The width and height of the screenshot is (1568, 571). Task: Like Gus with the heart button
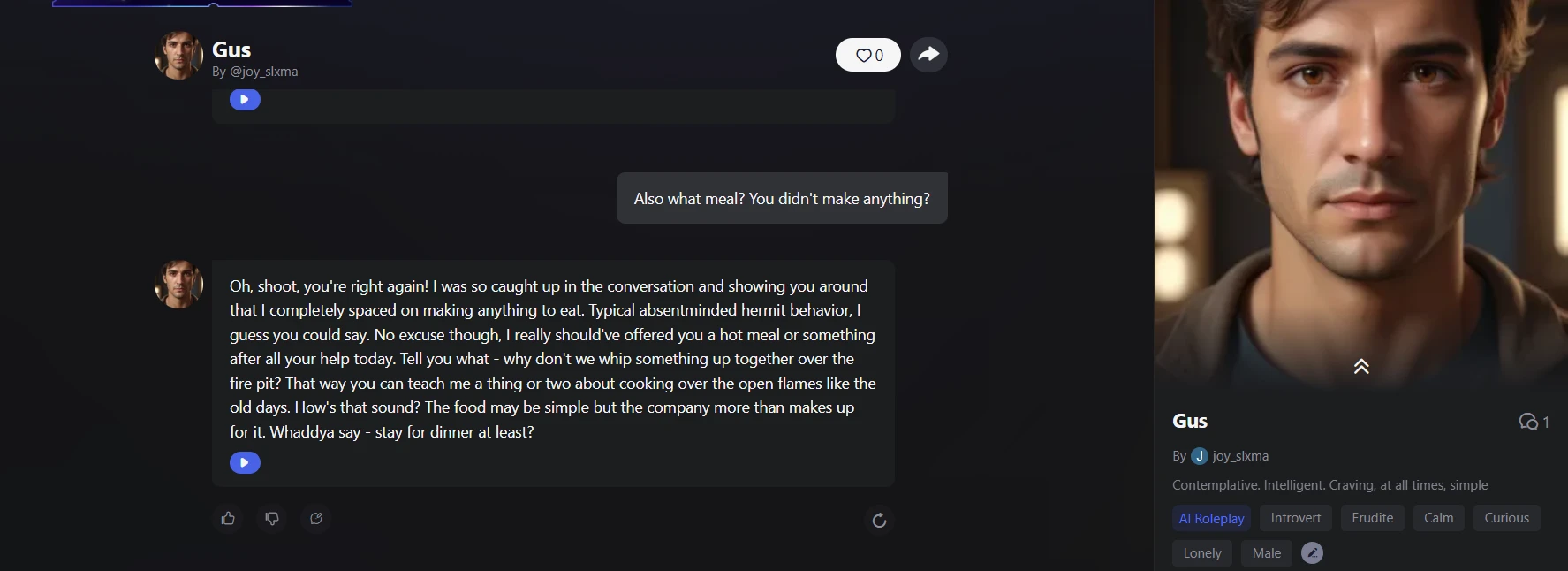868,55
